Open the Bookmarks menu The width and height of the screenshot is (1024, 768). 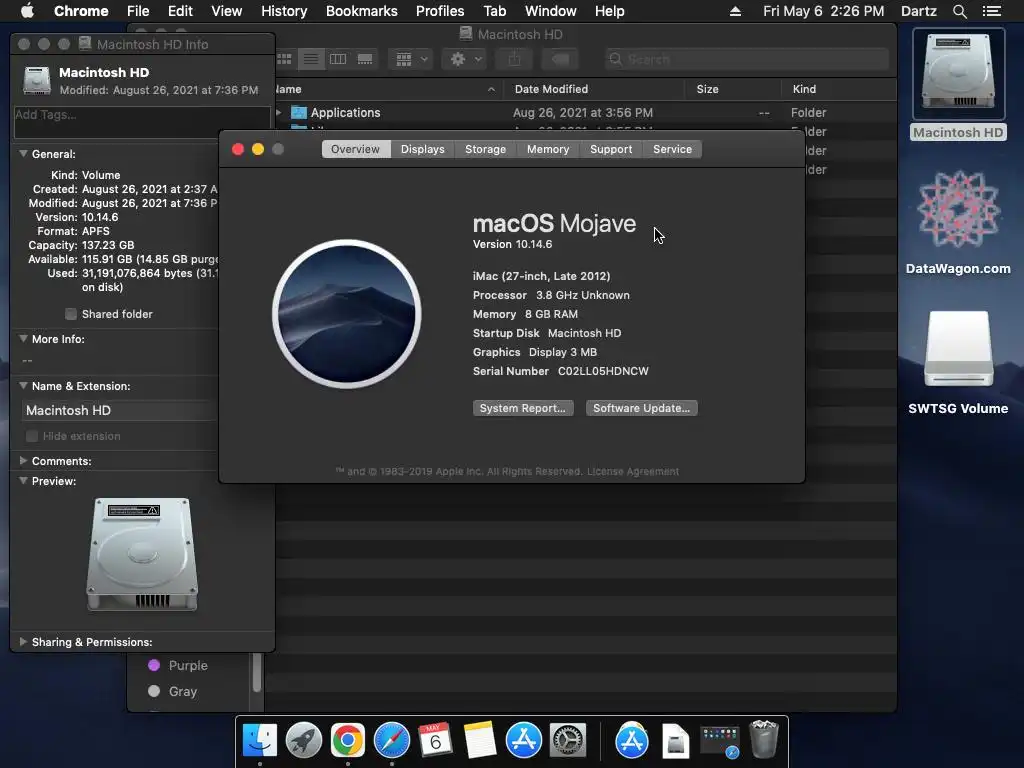(x=362, y=11)
